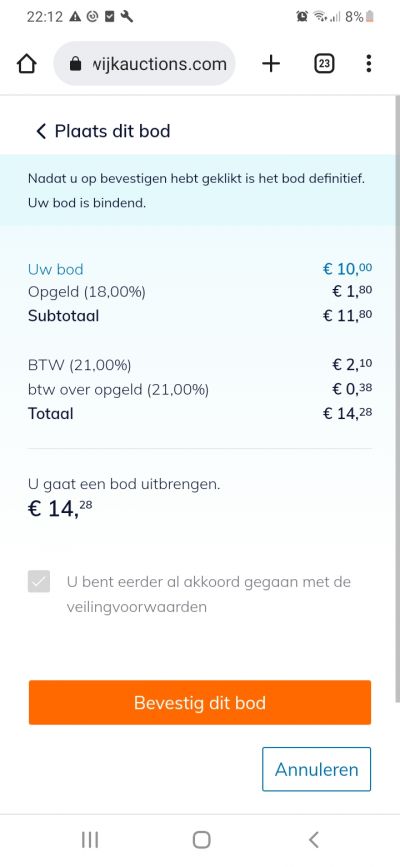The width and height of the screenshot is (400, 867).
Task: Click the veilingvoorwaarden agreement text
Action: coord(209,594)
